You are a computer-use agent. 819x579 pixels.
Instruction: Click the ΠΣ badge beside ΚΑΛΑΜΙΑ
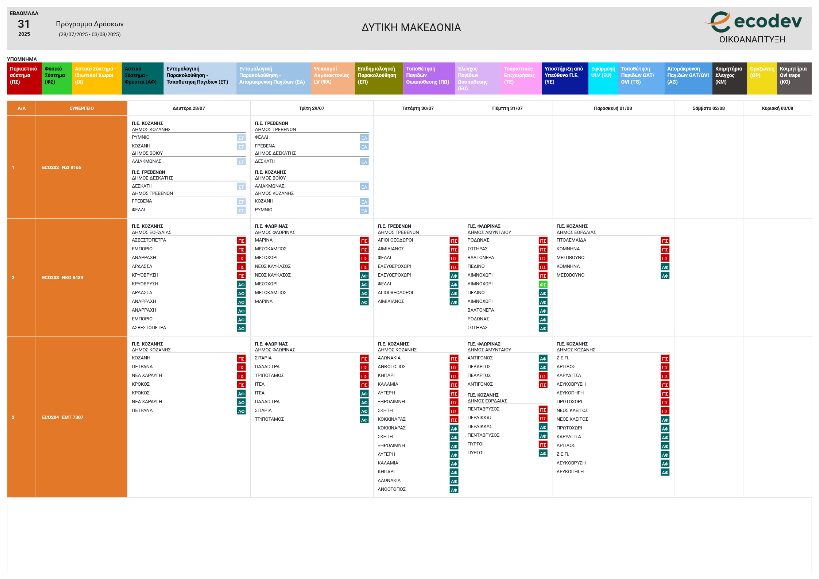tap(454, 385)
